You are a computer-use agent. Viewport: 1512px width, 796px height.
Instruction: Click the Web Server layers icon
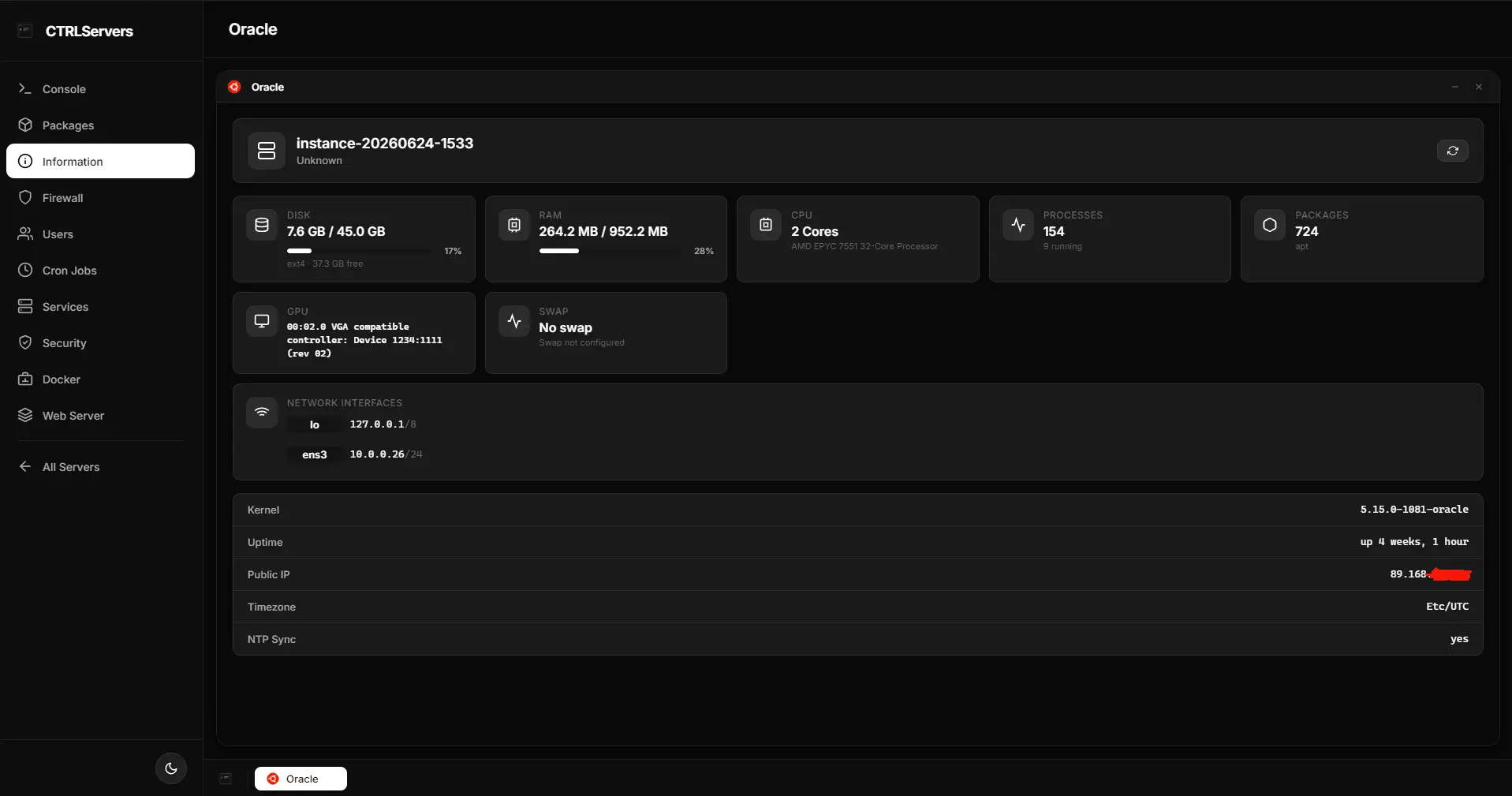point(25,416)
